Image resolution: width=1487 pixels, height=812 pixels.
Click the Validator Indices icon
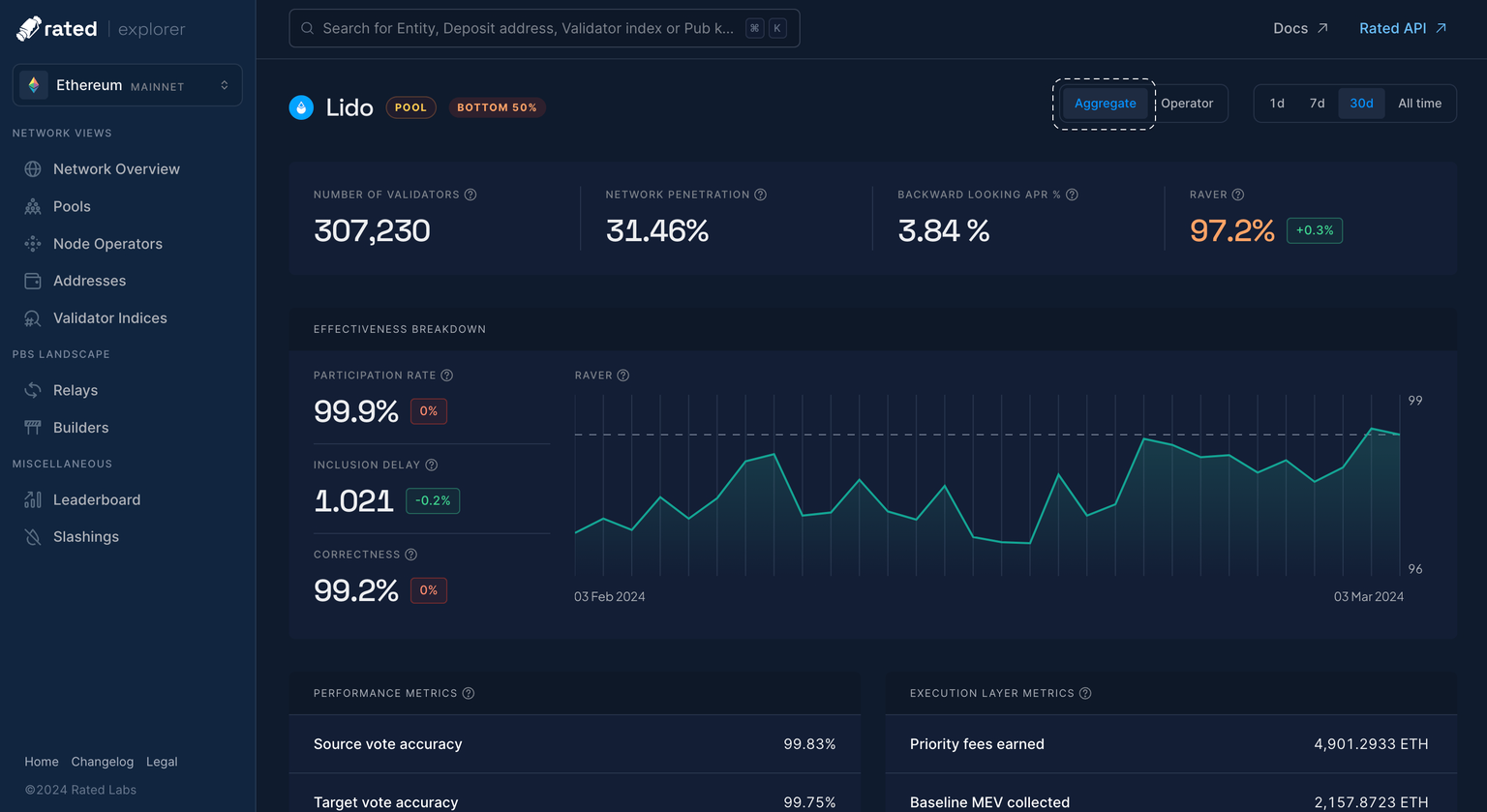coord(33,318)
